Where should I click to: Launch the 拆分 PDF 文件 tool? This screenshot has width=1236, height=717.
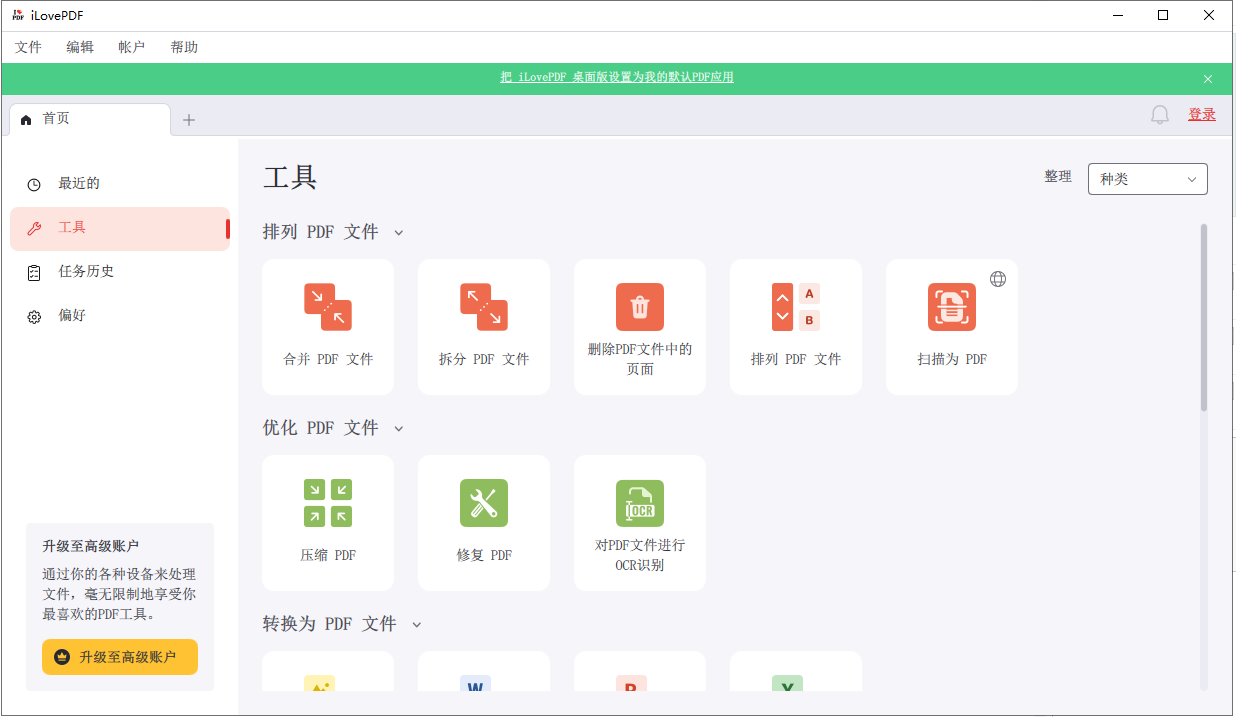(484, 327)
